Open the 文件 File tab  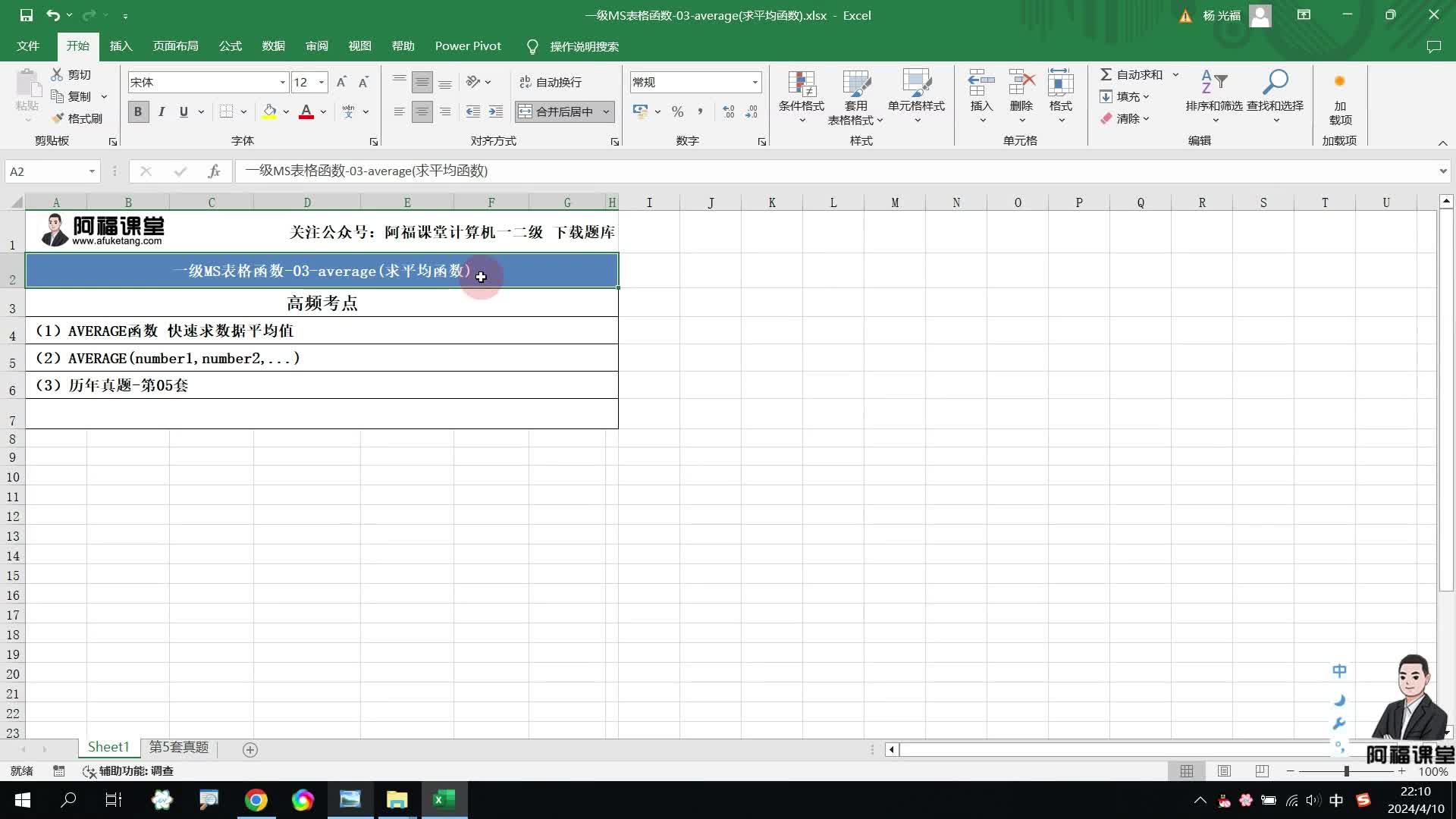click(x=28, y=46)
